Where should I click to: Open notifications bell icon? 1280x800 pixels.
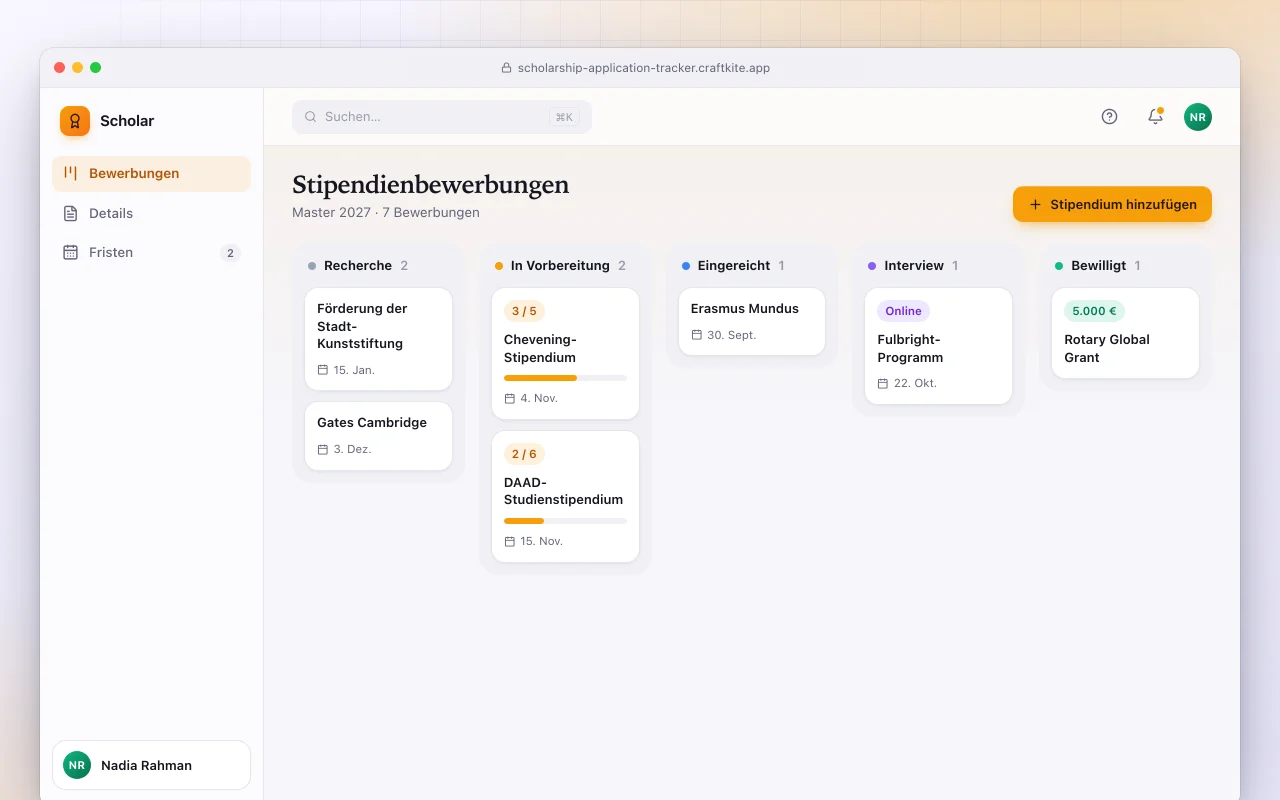click(x=1155, y=116)
